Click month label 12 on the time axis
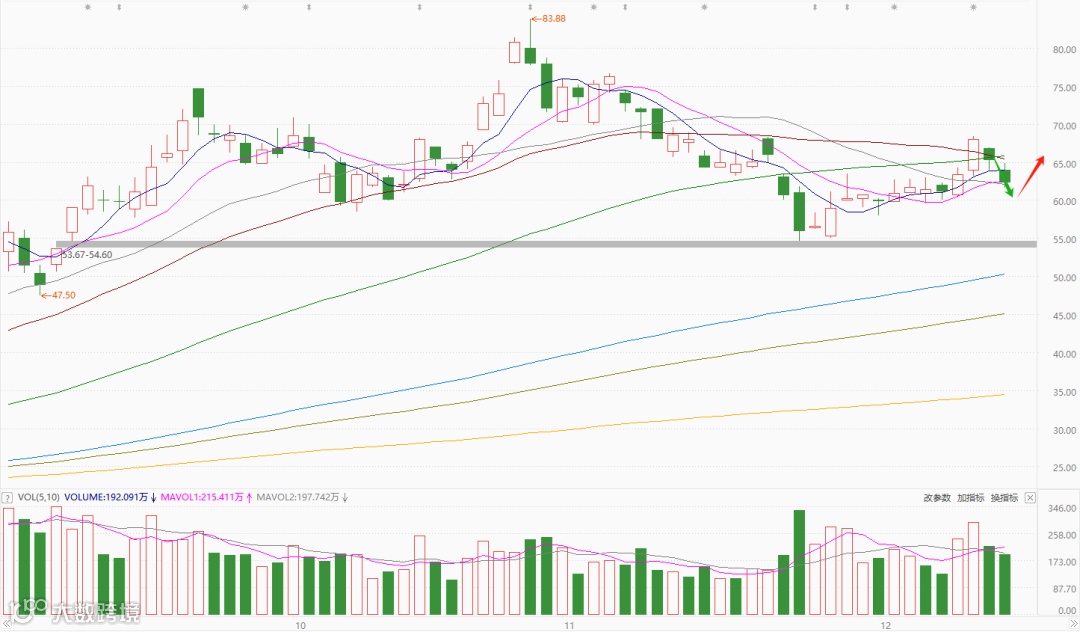The image size is (1080, 632). [885, 625]
